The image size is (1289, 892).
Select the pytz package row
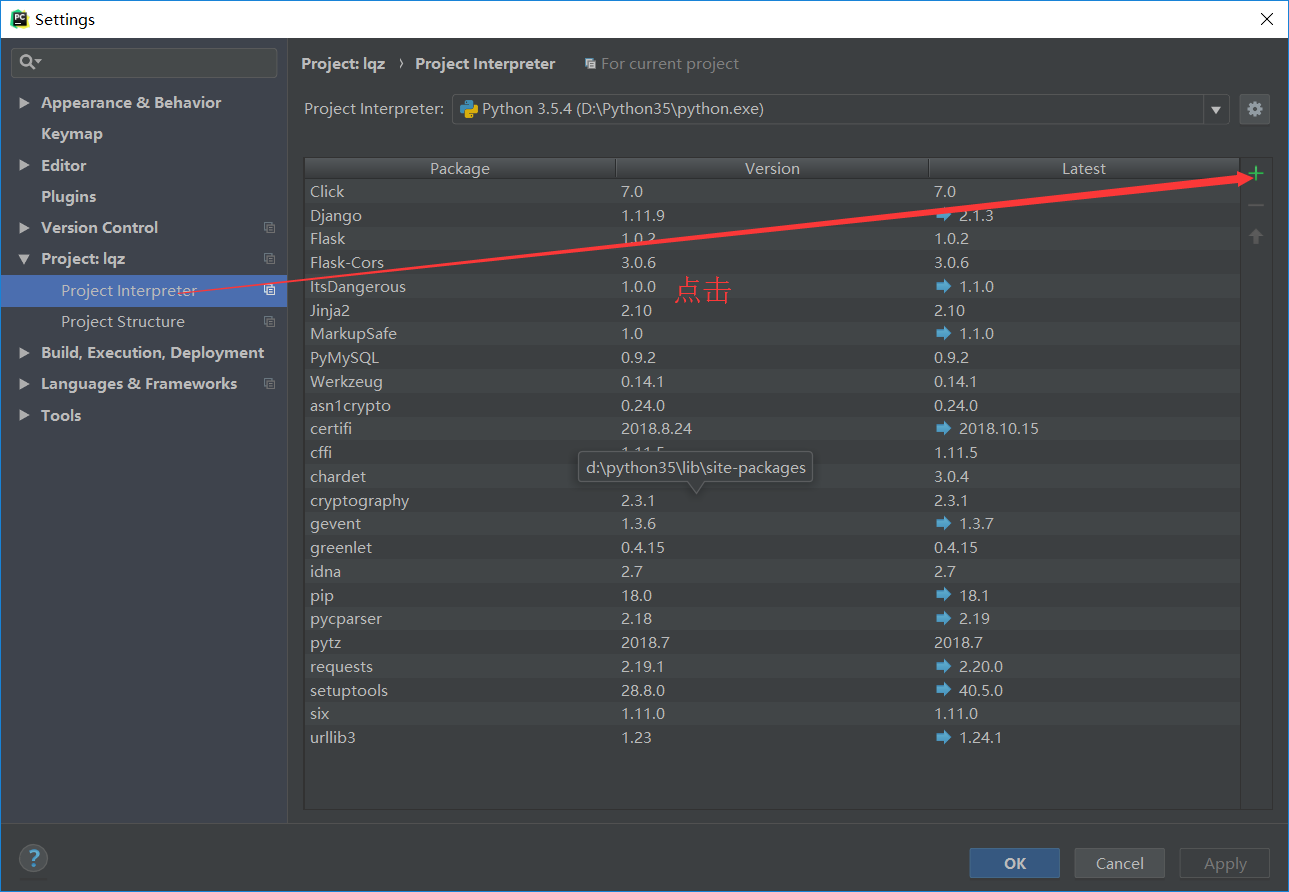point(772,643)
